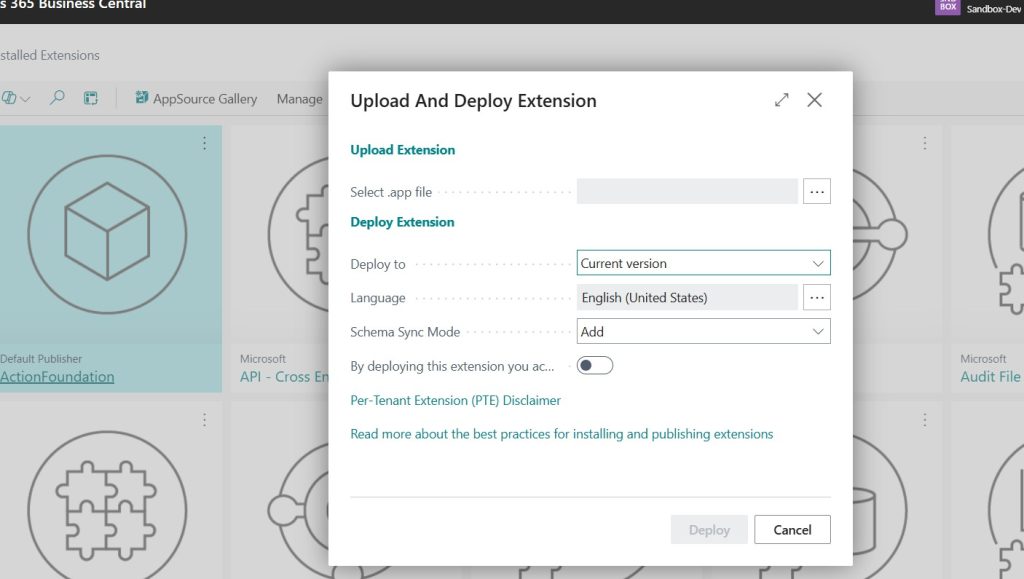Open the three-dot menu on the ActionFoundation card

pyautogui.click(x=204, y=143)
